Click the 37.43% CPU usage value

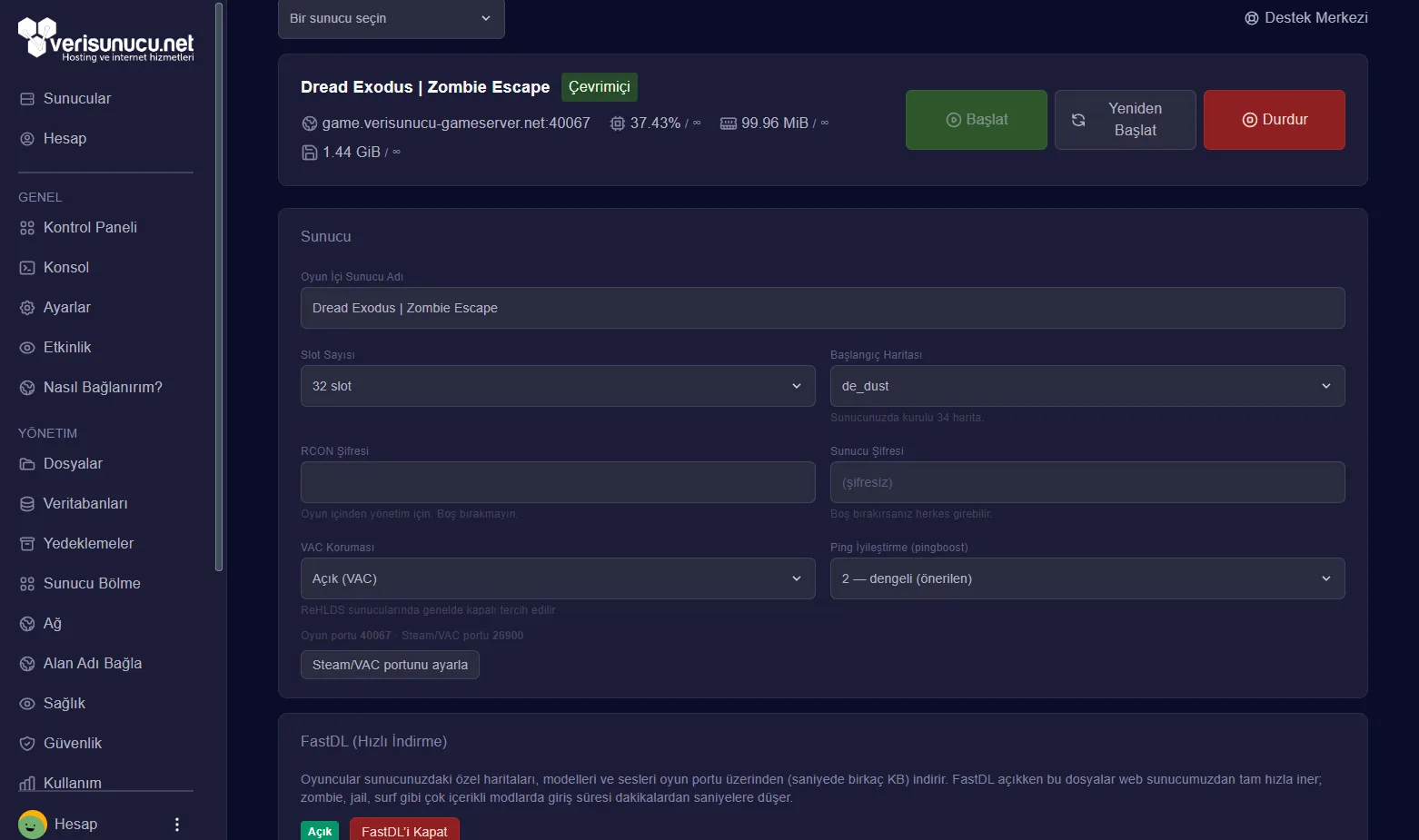pos(655,124)
